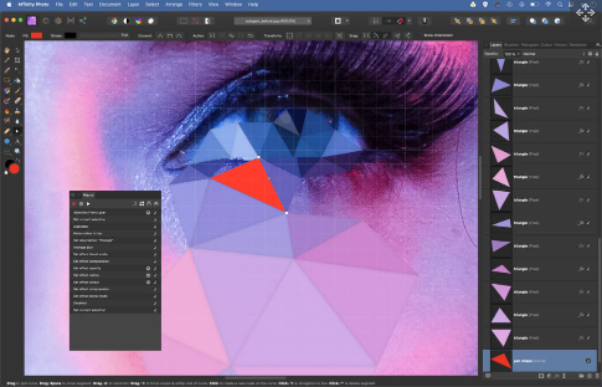The width and height of the screenshot is (602, 388).
Task: Pick the Zoom tool magnifier icon
Action: coord(17,151)
